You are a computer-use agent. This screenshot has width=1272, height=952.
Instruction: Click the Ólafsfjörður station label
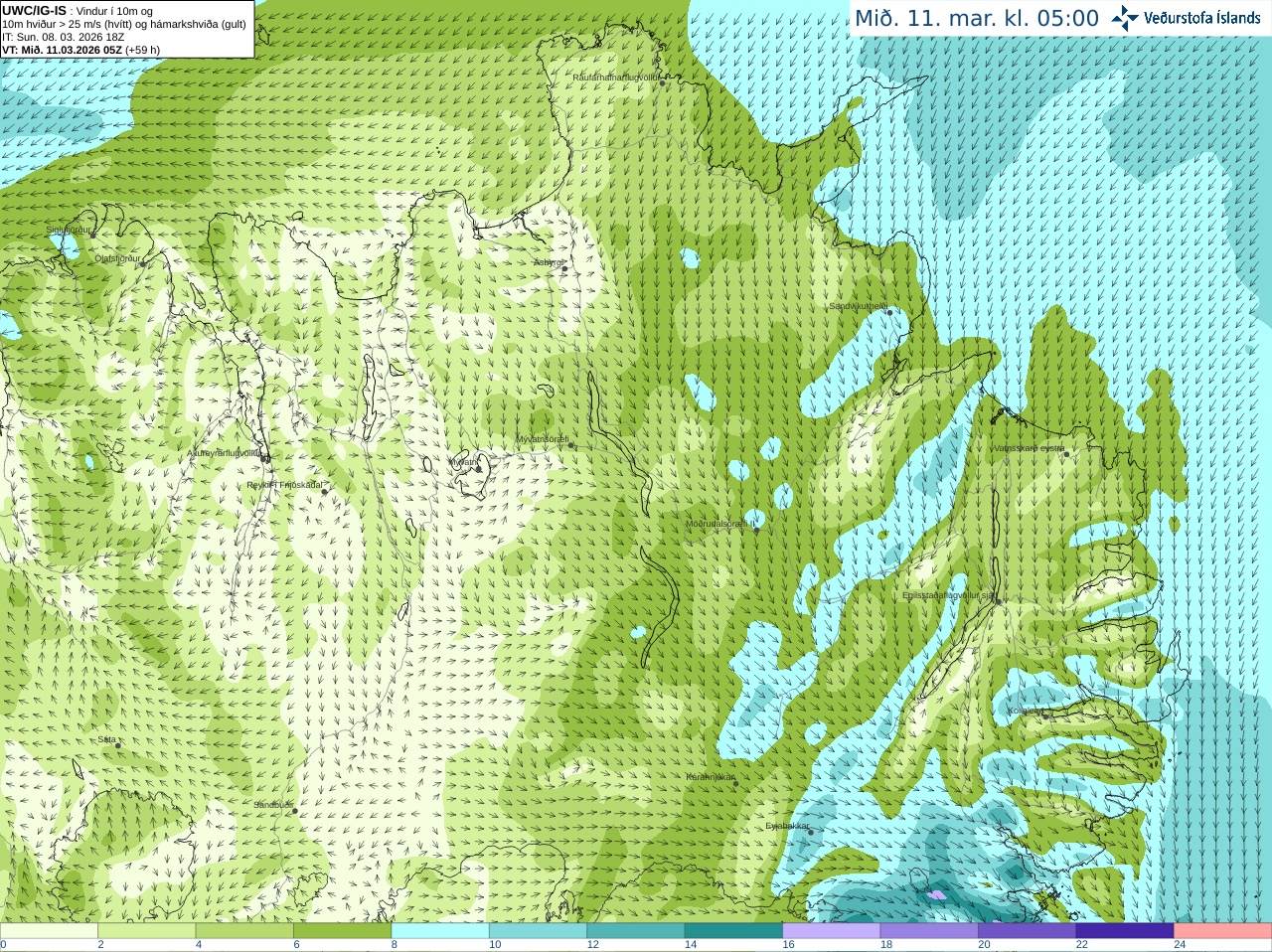pos(117,258)
